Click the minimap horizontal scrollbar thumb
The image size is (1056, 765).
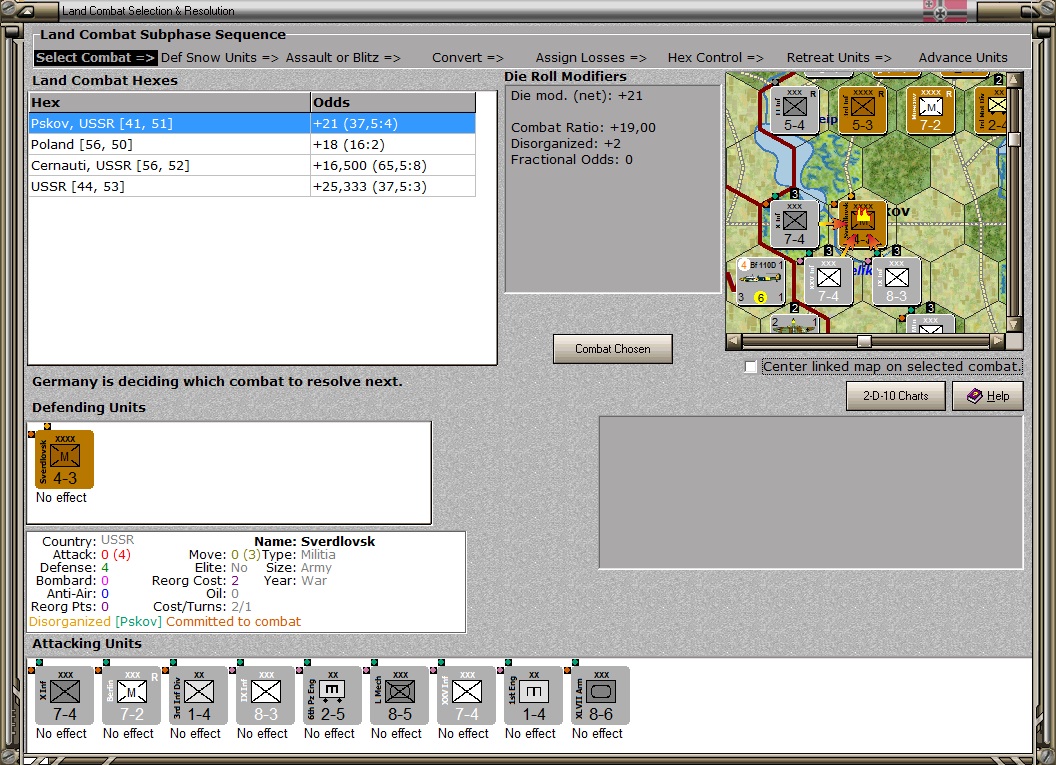pyautogui.click(x=864, y=341)
